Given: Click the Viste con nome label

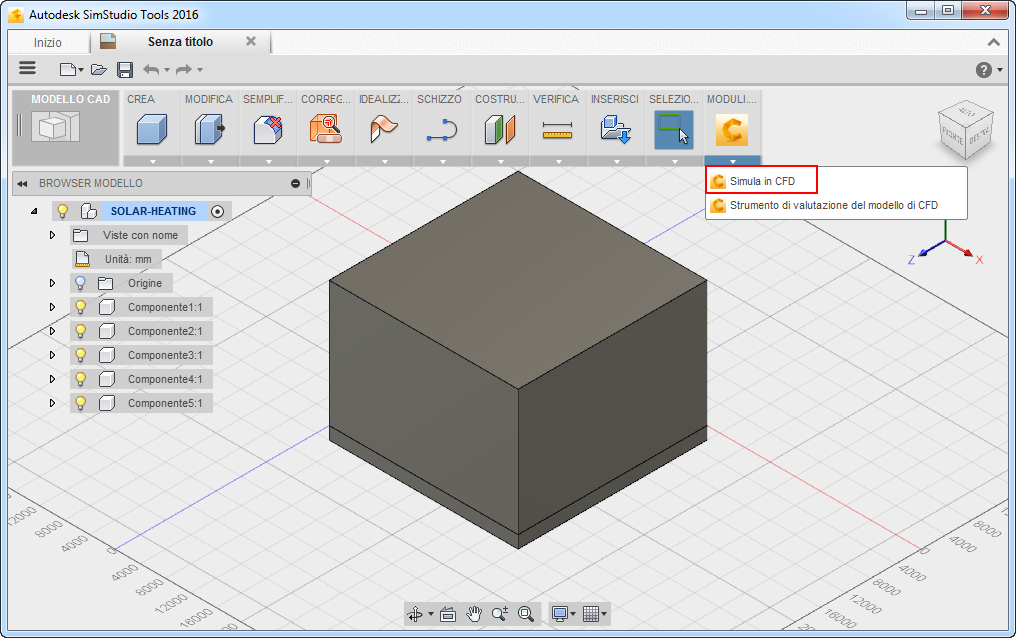Looking at the screenshot, I should click(140, 235).
